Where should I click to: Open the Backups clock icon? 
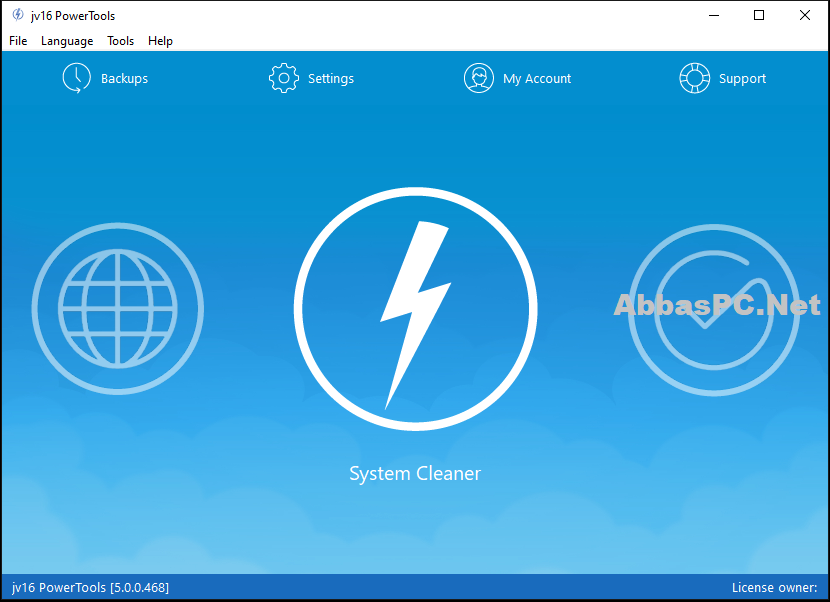[77, 78]
